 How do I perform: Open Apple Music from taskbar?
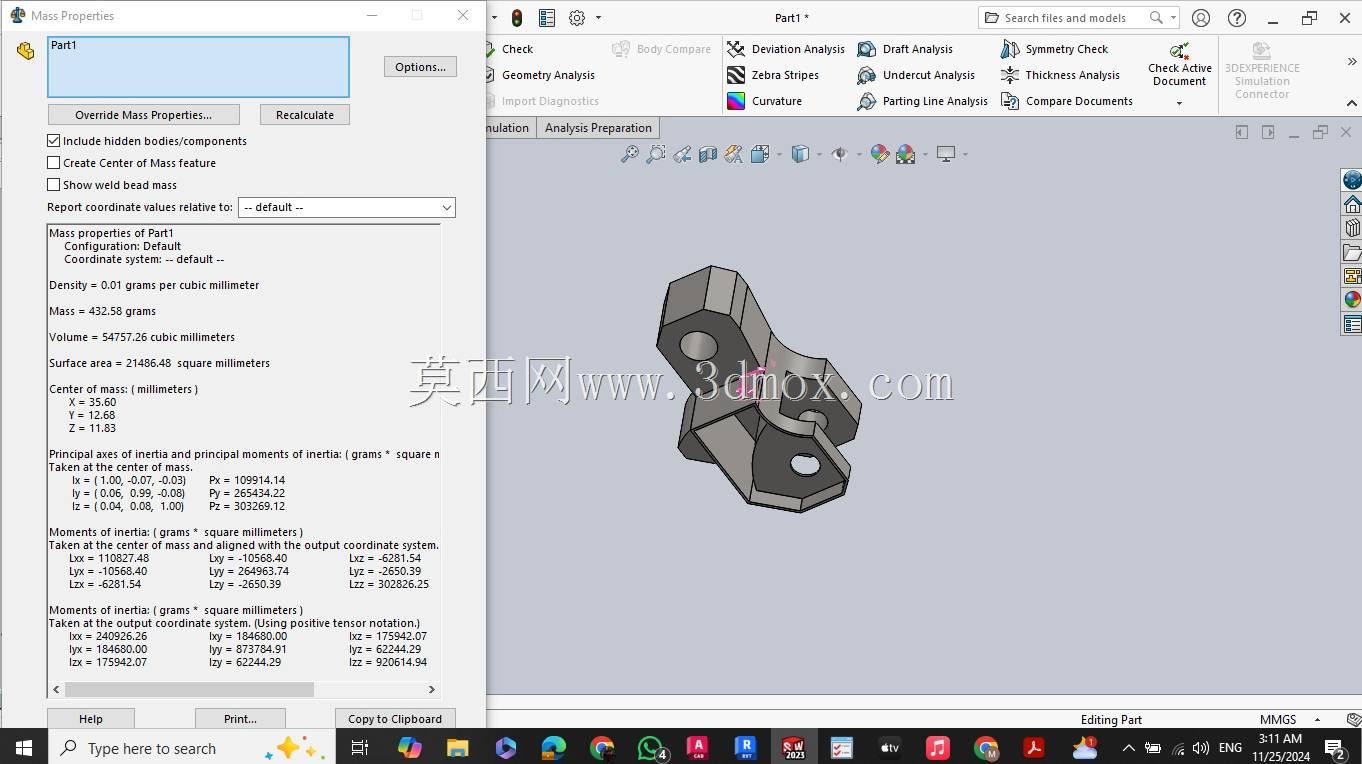[937, 748]
